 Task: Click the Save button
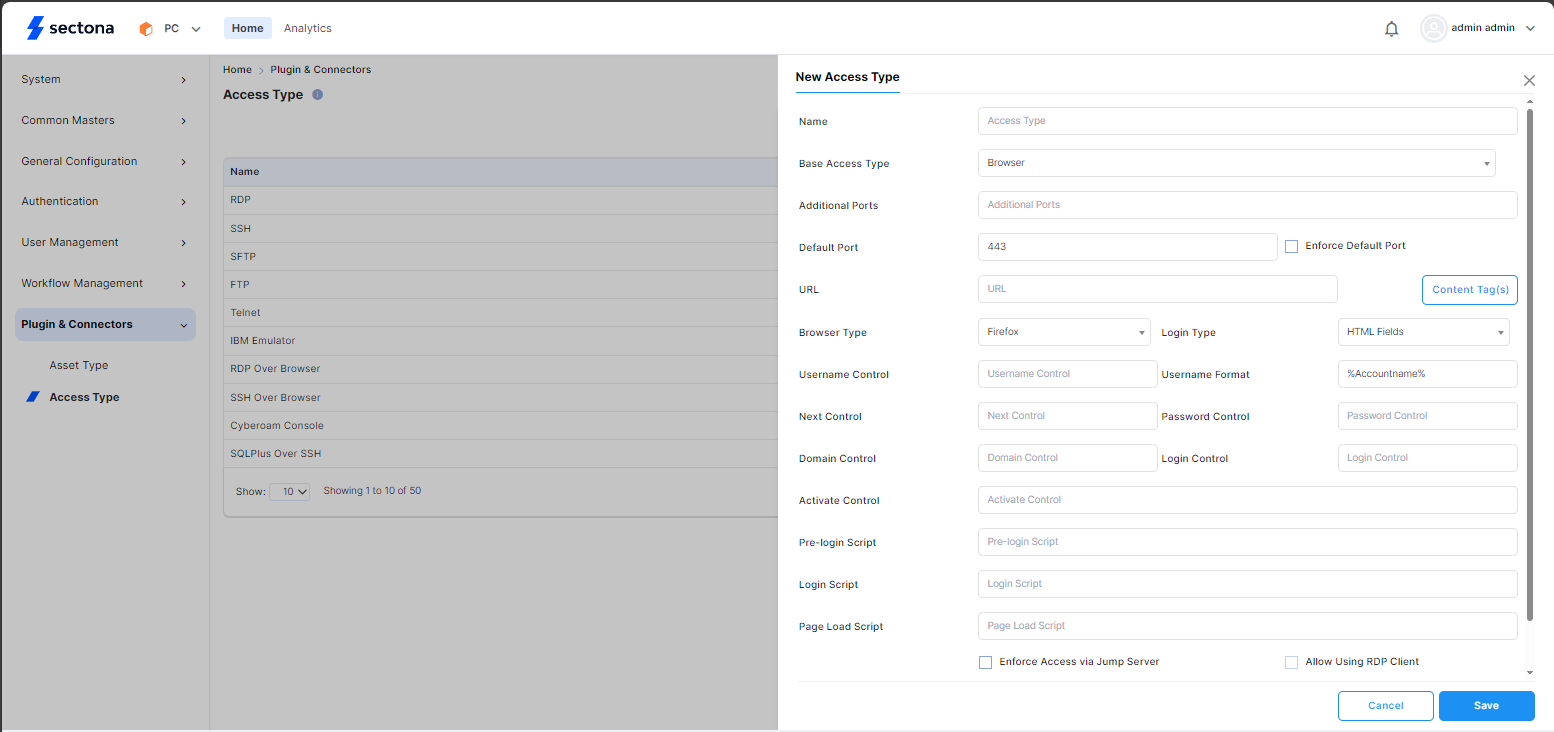[1486, 706]
